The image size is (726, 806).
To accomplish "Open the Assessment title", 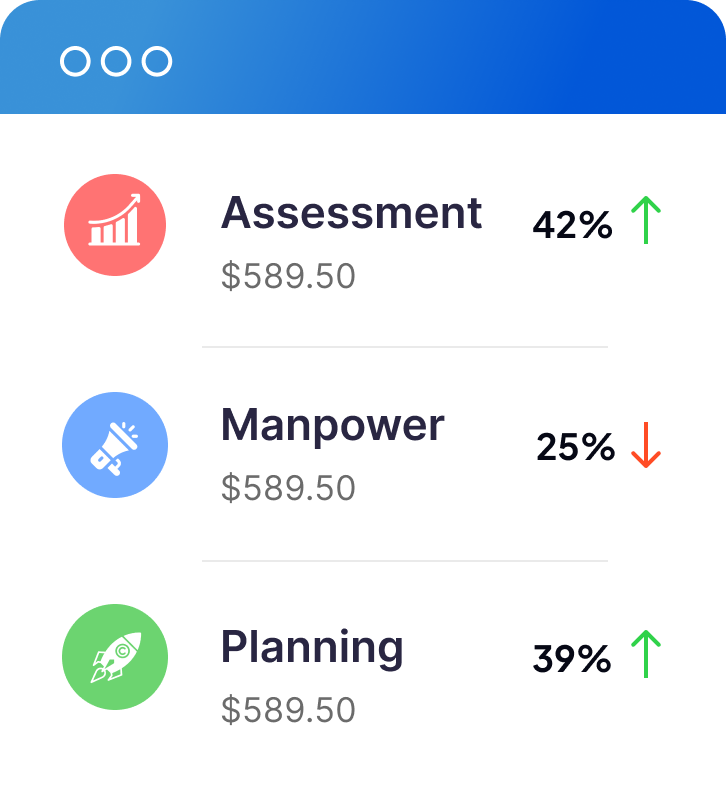I will (351, 213).
